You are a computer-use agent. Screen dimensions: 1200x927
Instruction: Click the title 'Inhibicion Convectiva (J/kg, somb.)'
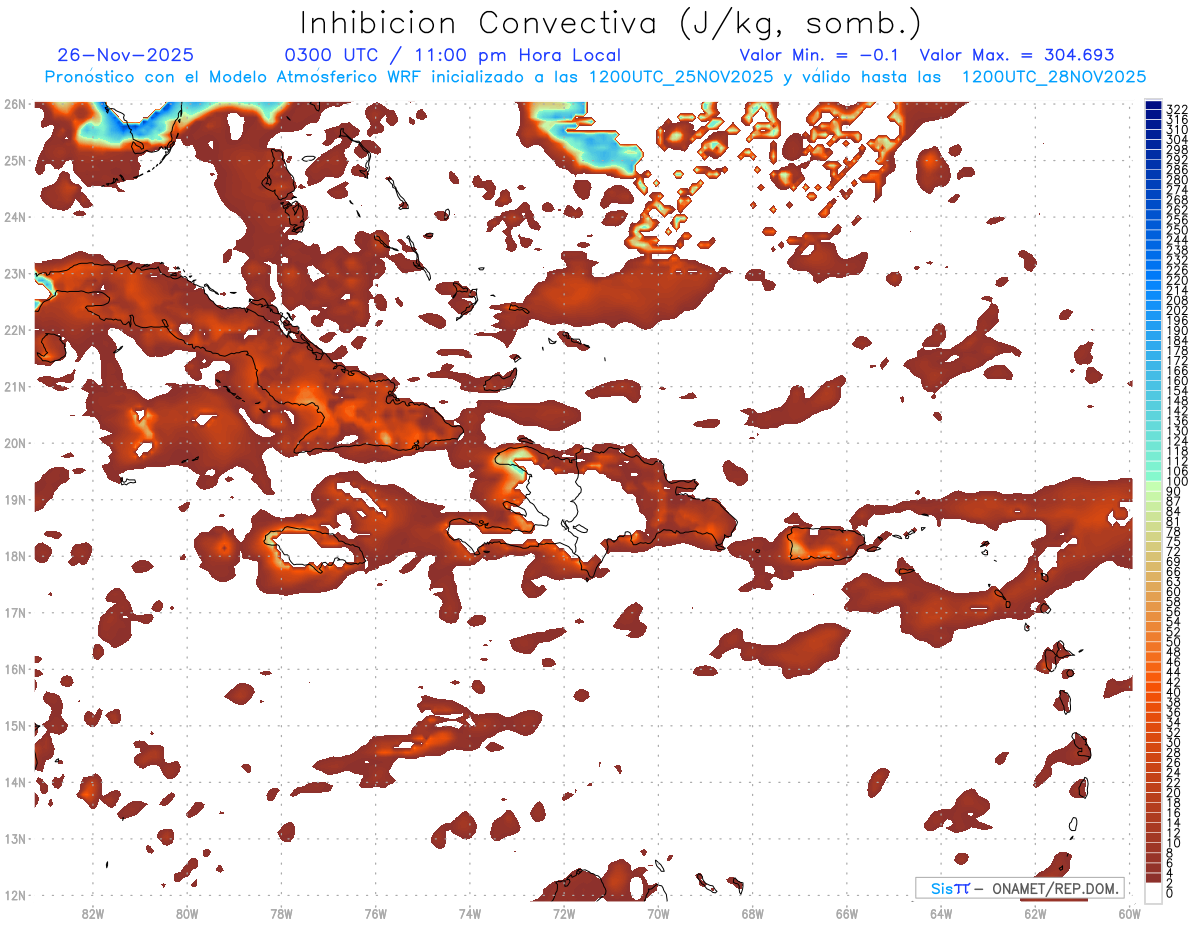click(611, 23)
